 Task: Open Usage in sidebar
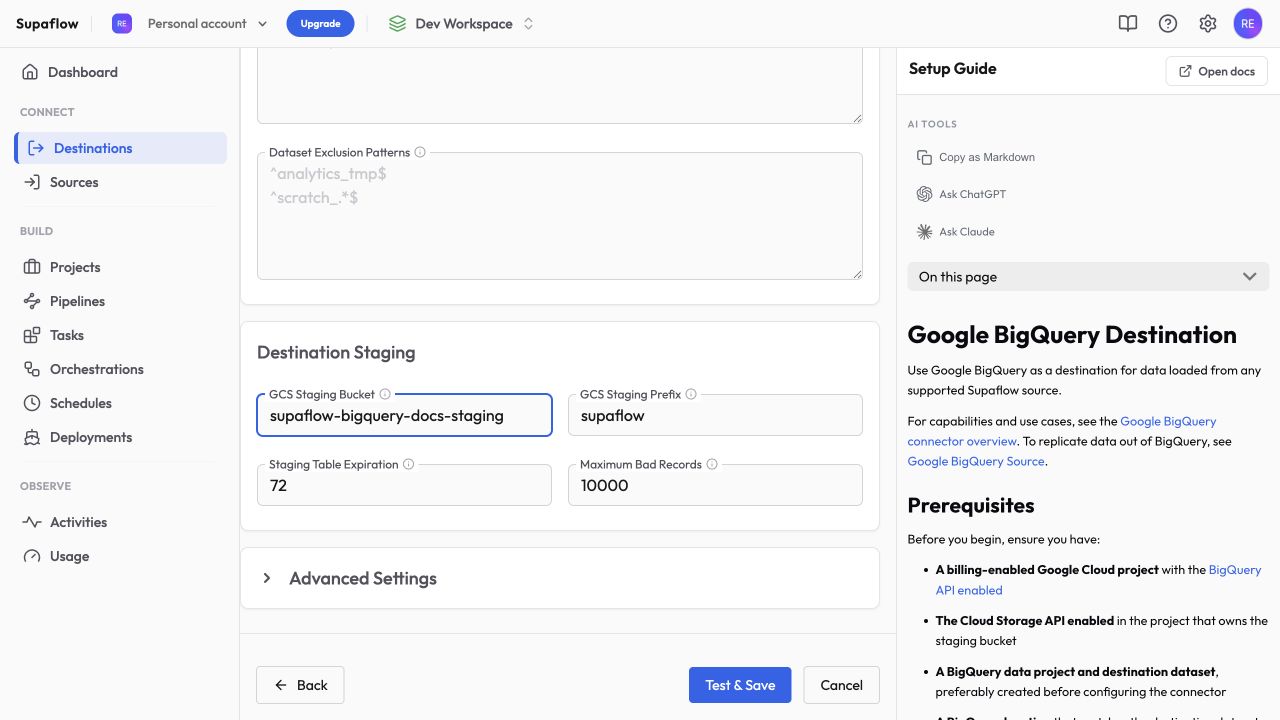(120, 556)
